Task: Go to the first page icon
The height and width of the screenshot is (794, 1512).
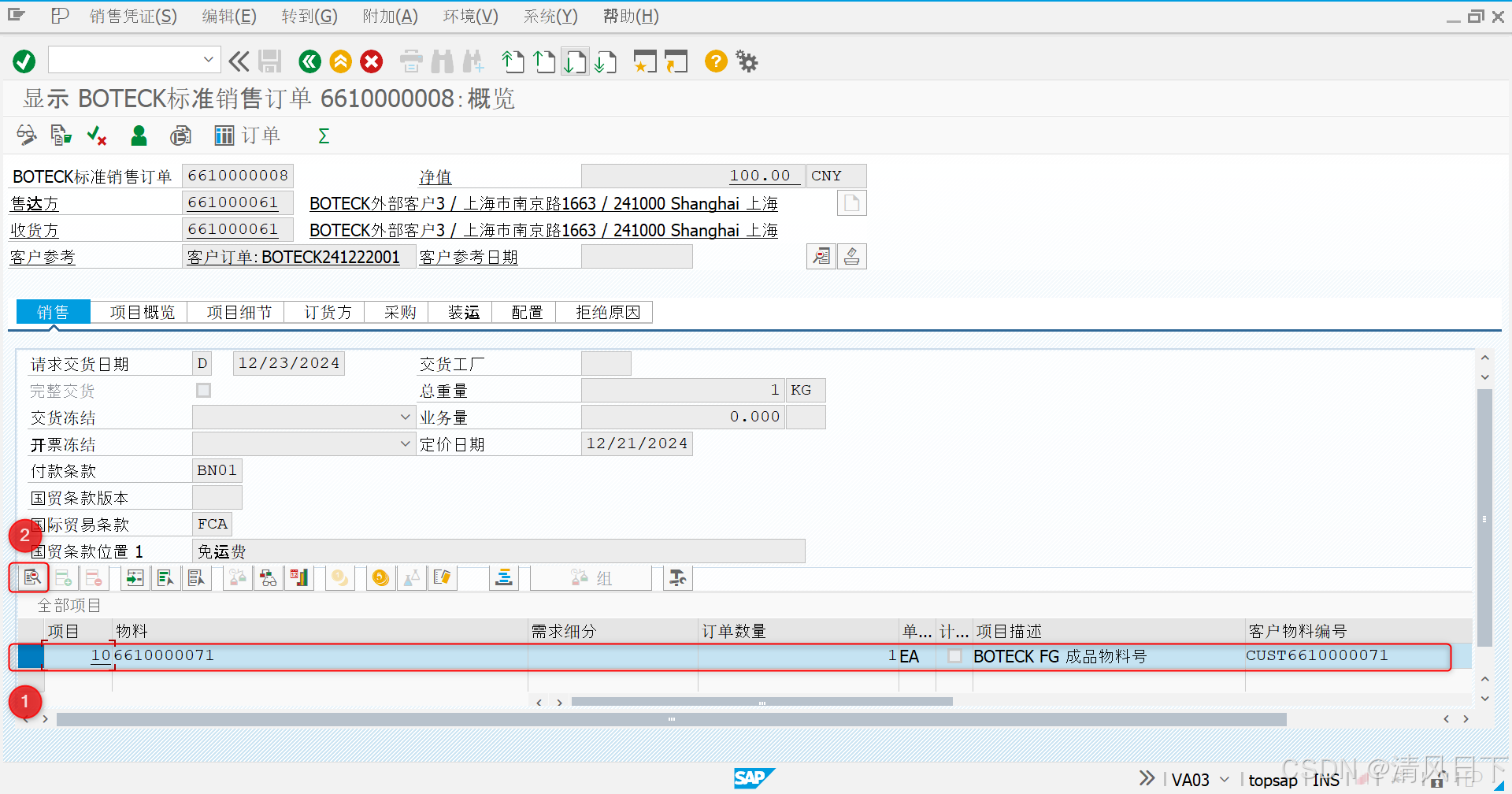Action: click(x=513, y=61)
